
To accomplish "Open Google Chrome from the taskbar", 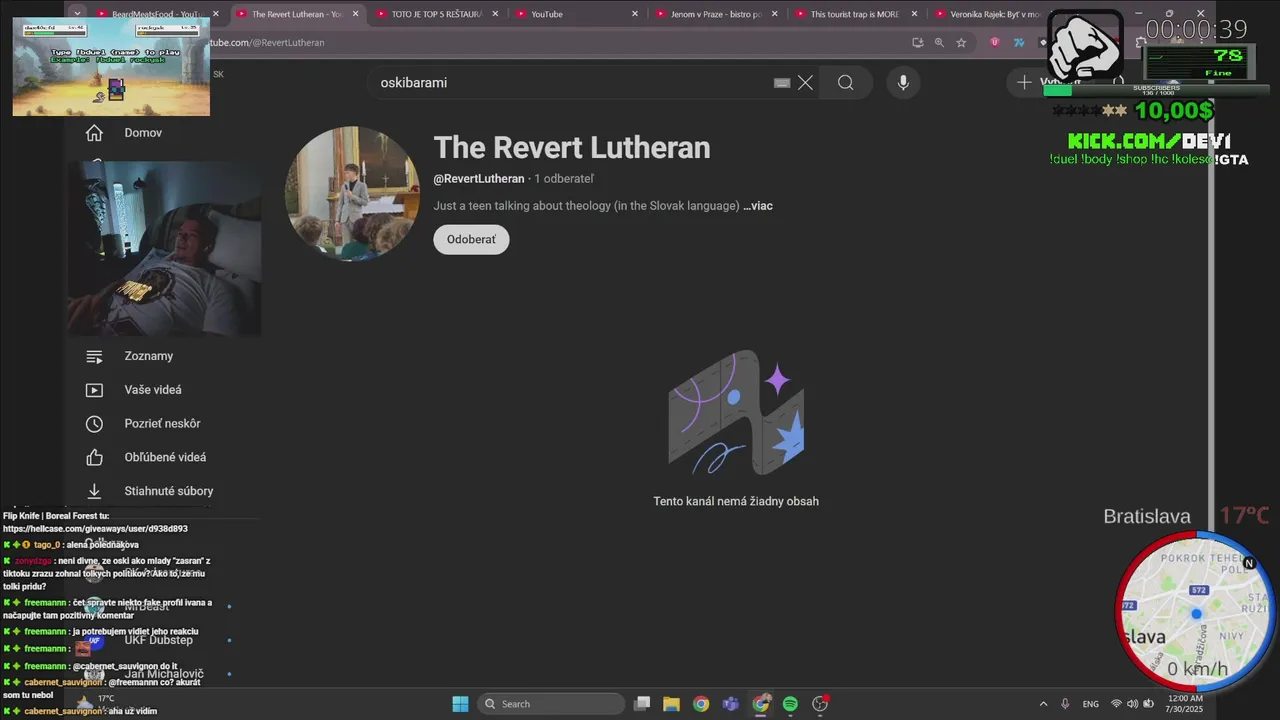I will pos(701,704).
